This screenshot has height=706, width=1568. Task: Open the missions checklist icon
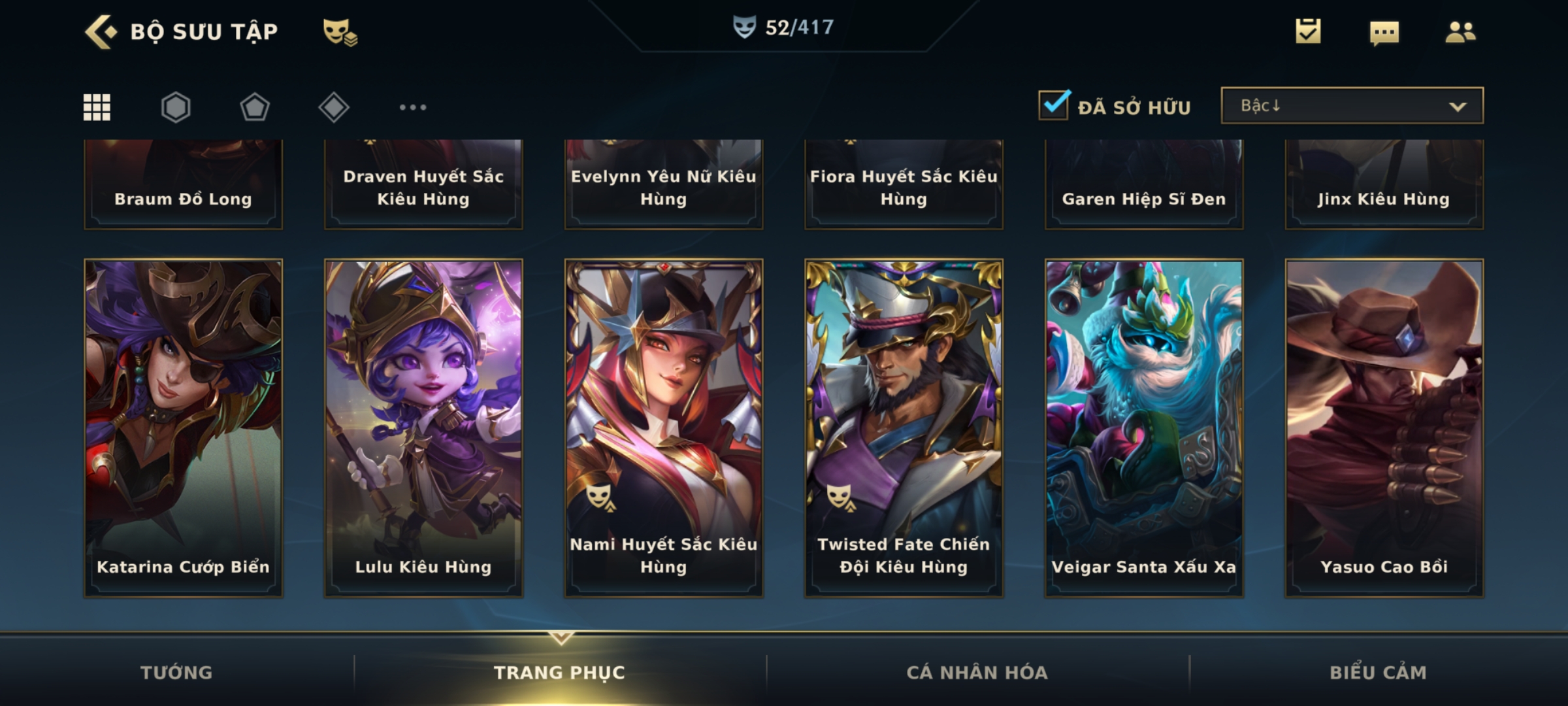[1308, 31]
